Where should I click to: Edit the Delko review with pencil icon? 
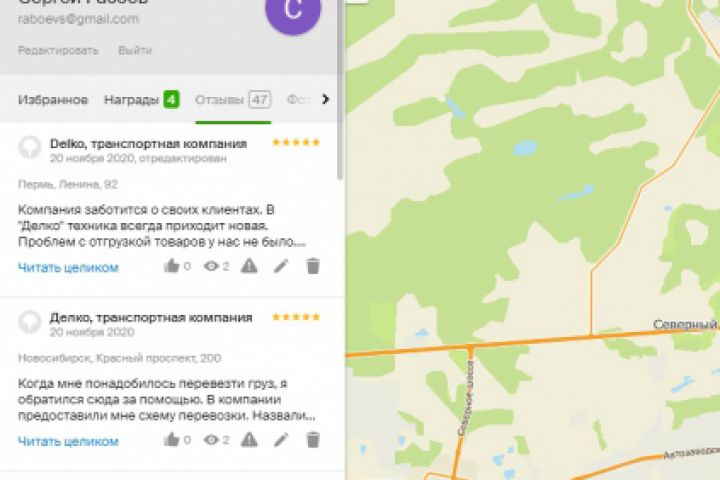tap(281, 265)
